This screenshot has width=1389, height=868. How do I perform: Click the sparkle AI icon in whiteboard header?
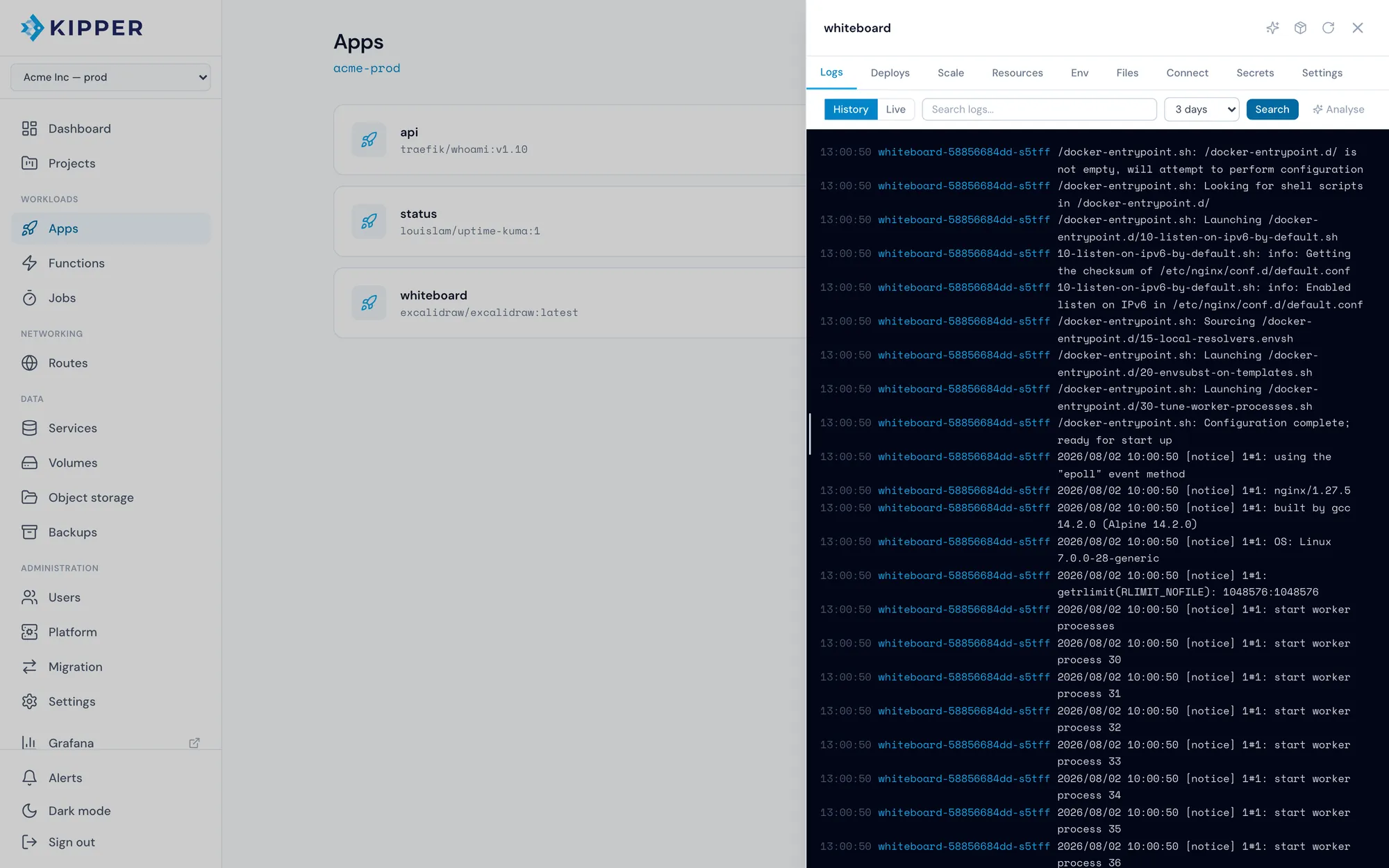(x=1272, y=28)
